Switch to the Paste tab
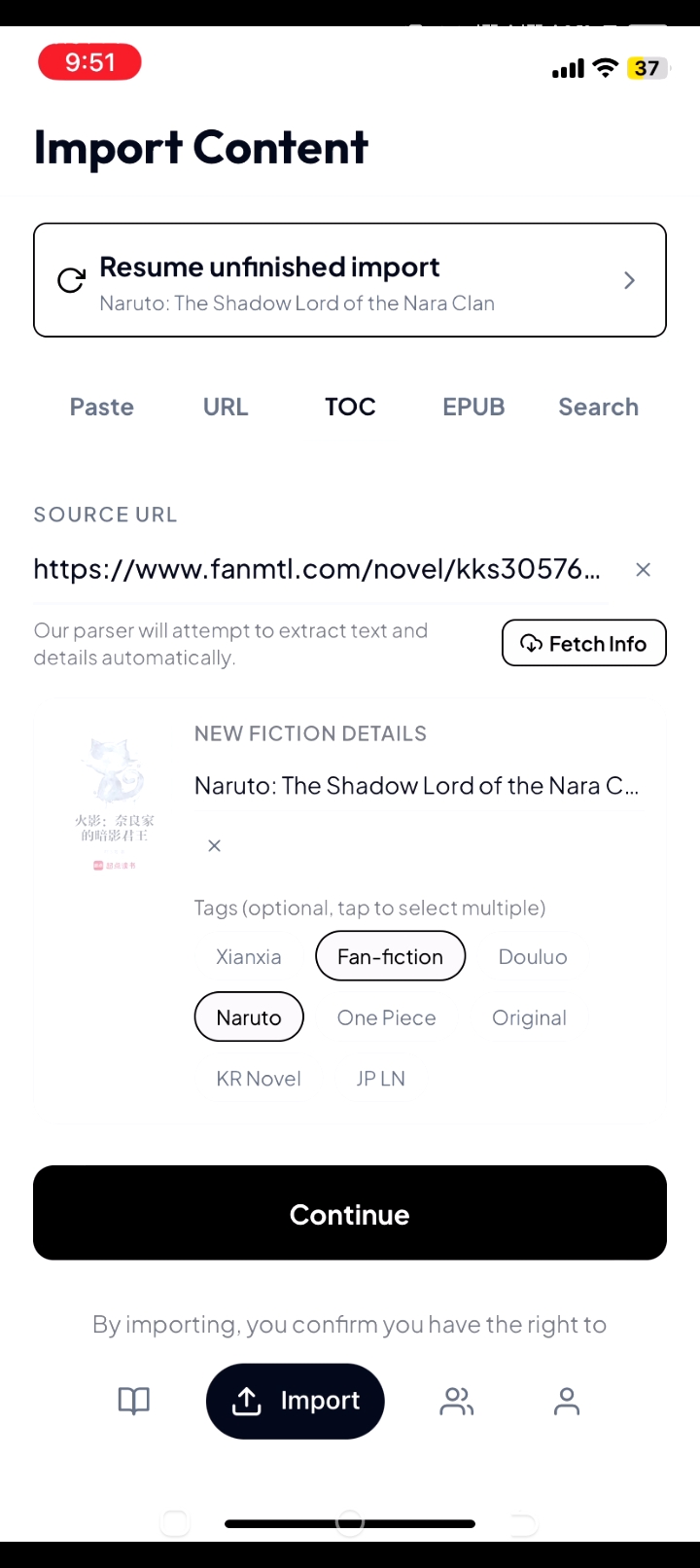 click(x=102, y=407)
